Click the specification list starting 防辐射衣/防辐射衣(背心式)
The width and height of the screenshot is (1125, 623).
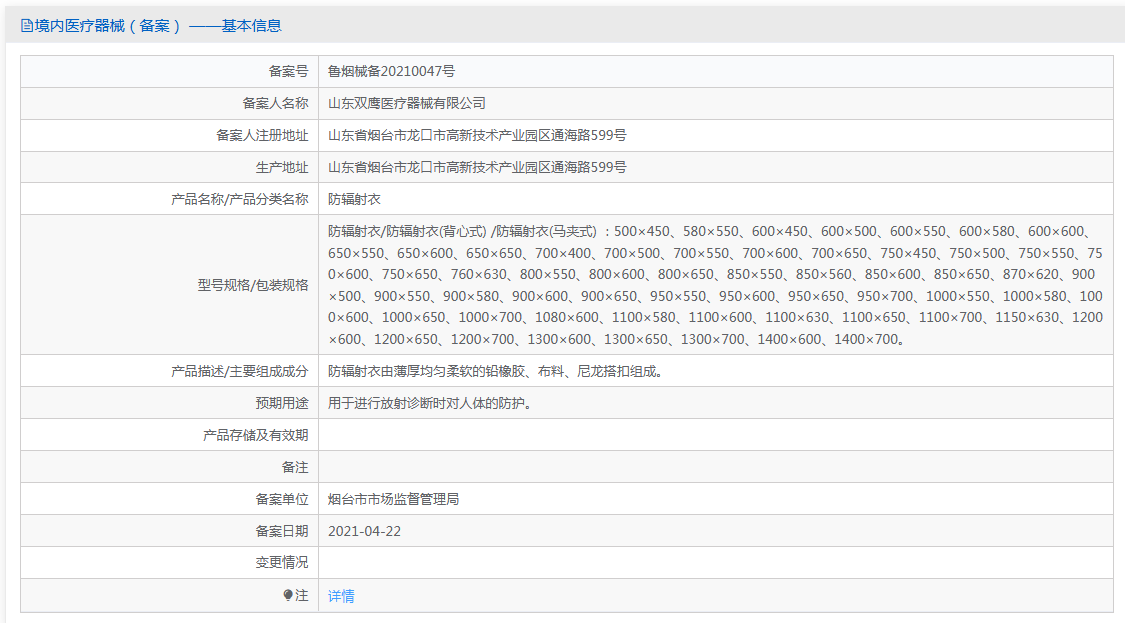coord(715,285)
